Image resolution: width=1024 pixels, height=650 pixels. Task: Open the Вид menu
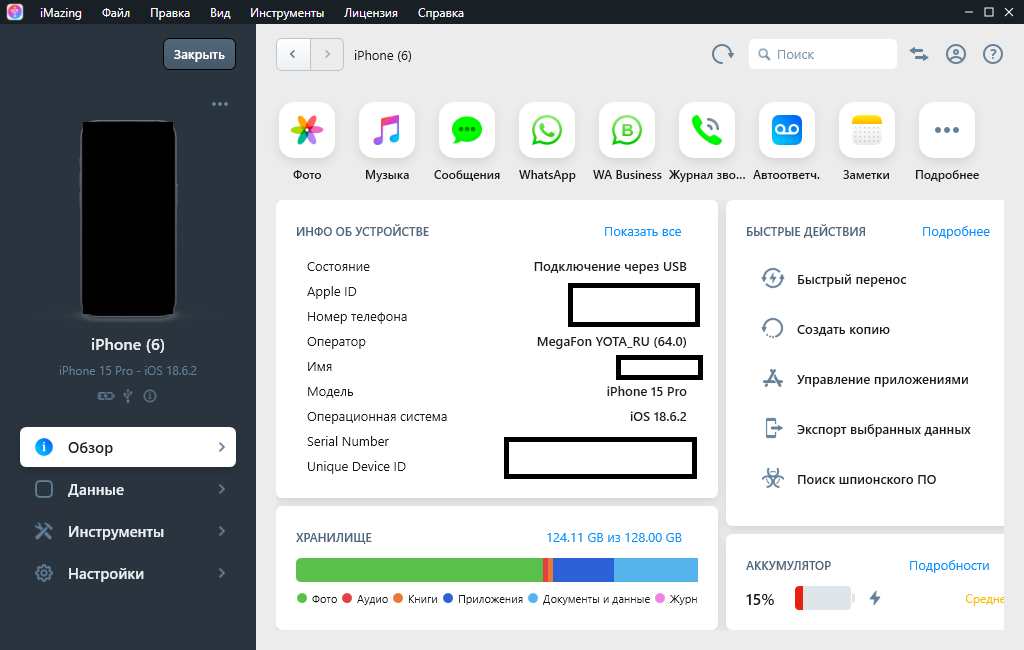click(x=220, y=12)
